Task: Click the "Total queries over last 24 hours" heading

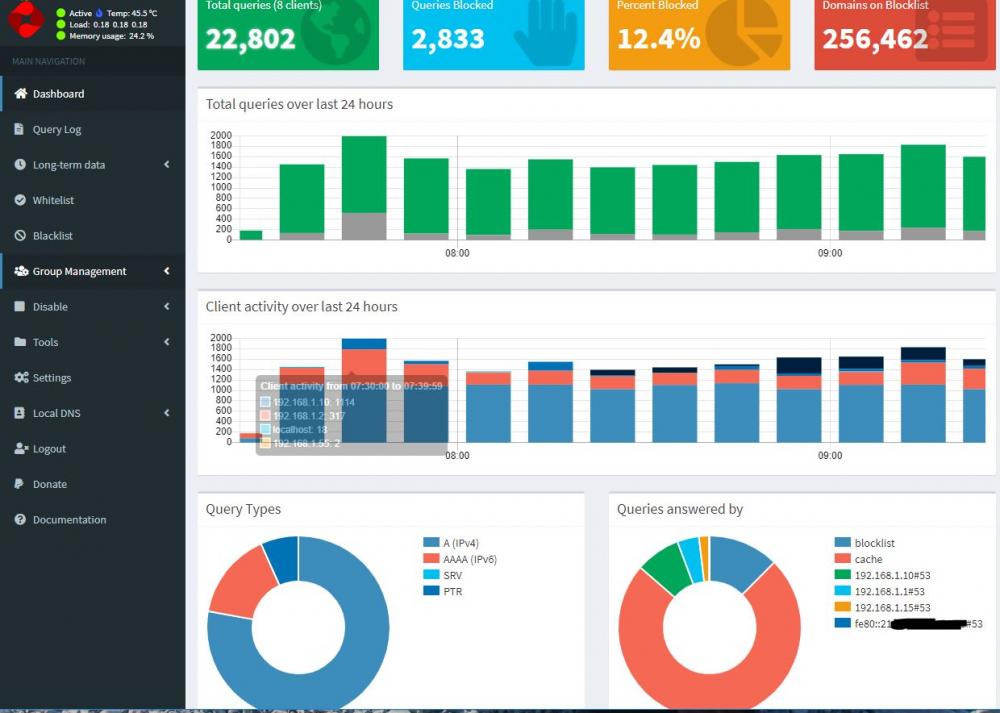Action: tap(299, 104)
